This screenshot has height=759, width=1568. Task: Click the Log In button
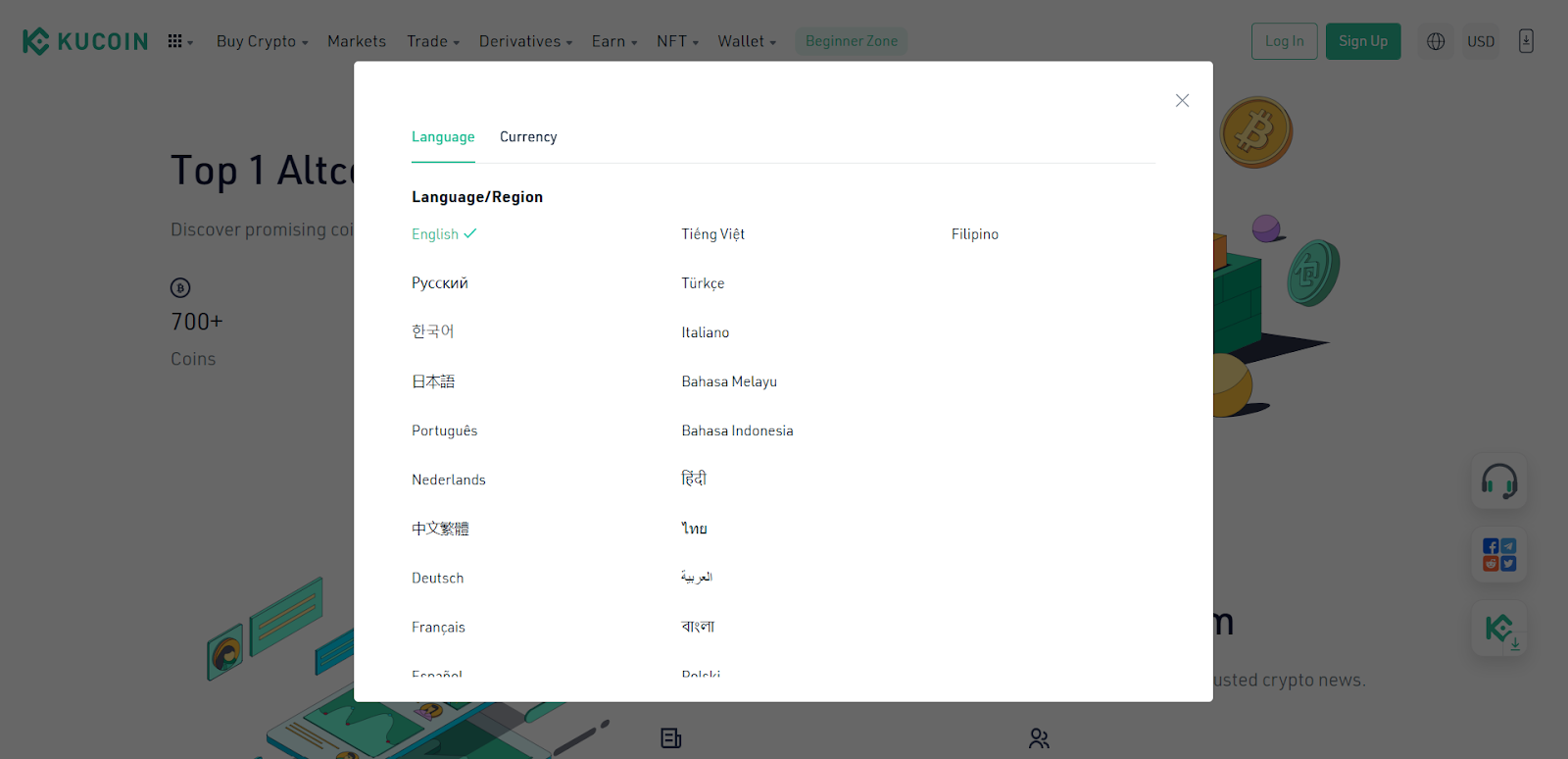coord(1284,41)
